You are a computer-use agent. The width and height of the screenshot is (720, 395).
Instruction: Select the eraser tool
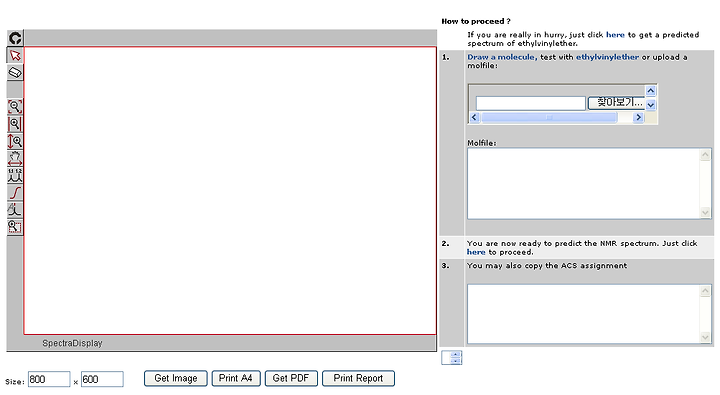coord(15,73)
